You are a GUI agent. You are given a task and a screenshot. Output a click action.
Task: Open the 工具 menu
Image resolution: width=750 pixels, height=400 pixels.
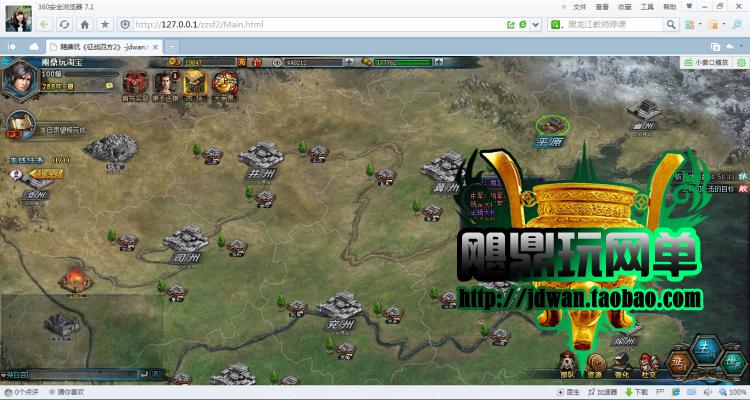648,6
